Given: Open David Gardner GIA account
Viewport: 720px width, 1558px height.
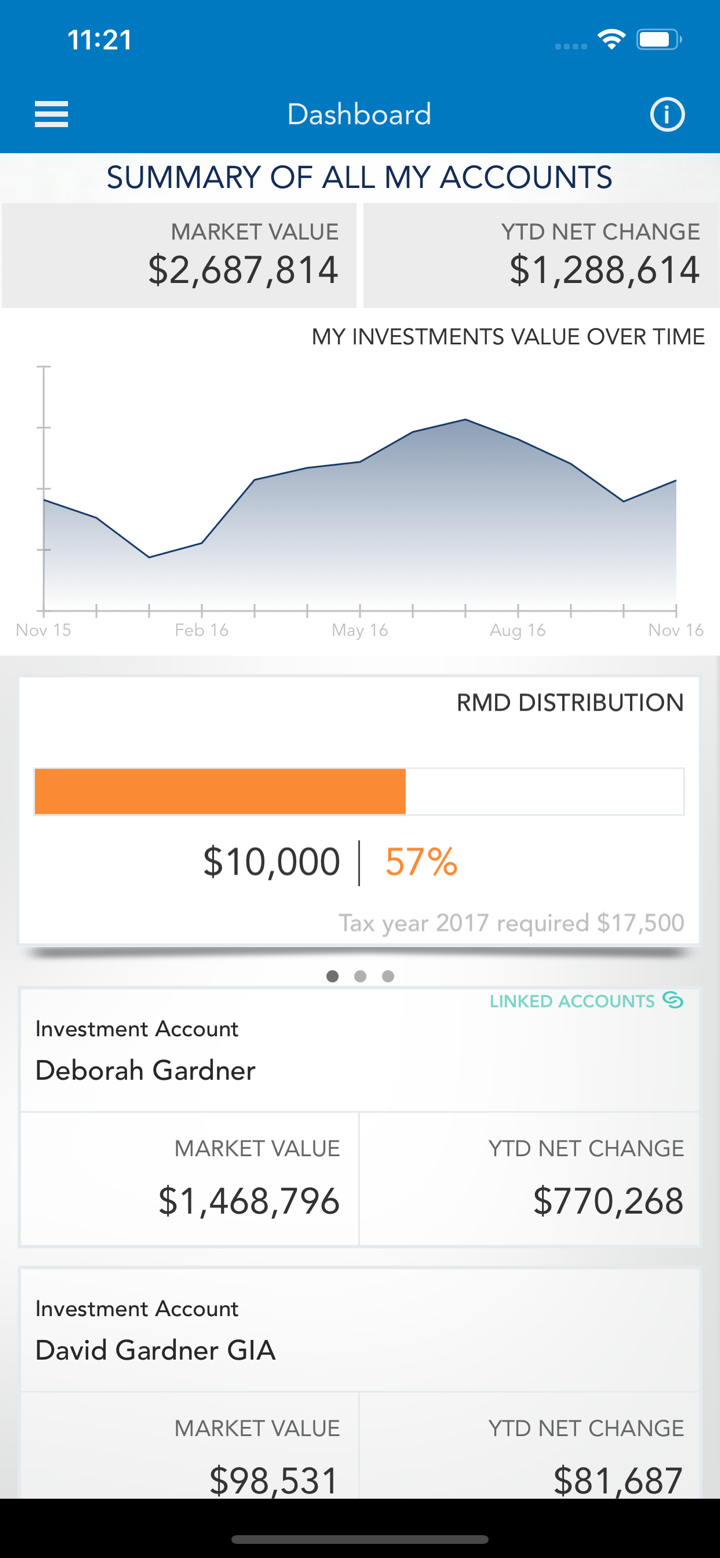Looking at the screenshot, I should tap(155, 1350).
